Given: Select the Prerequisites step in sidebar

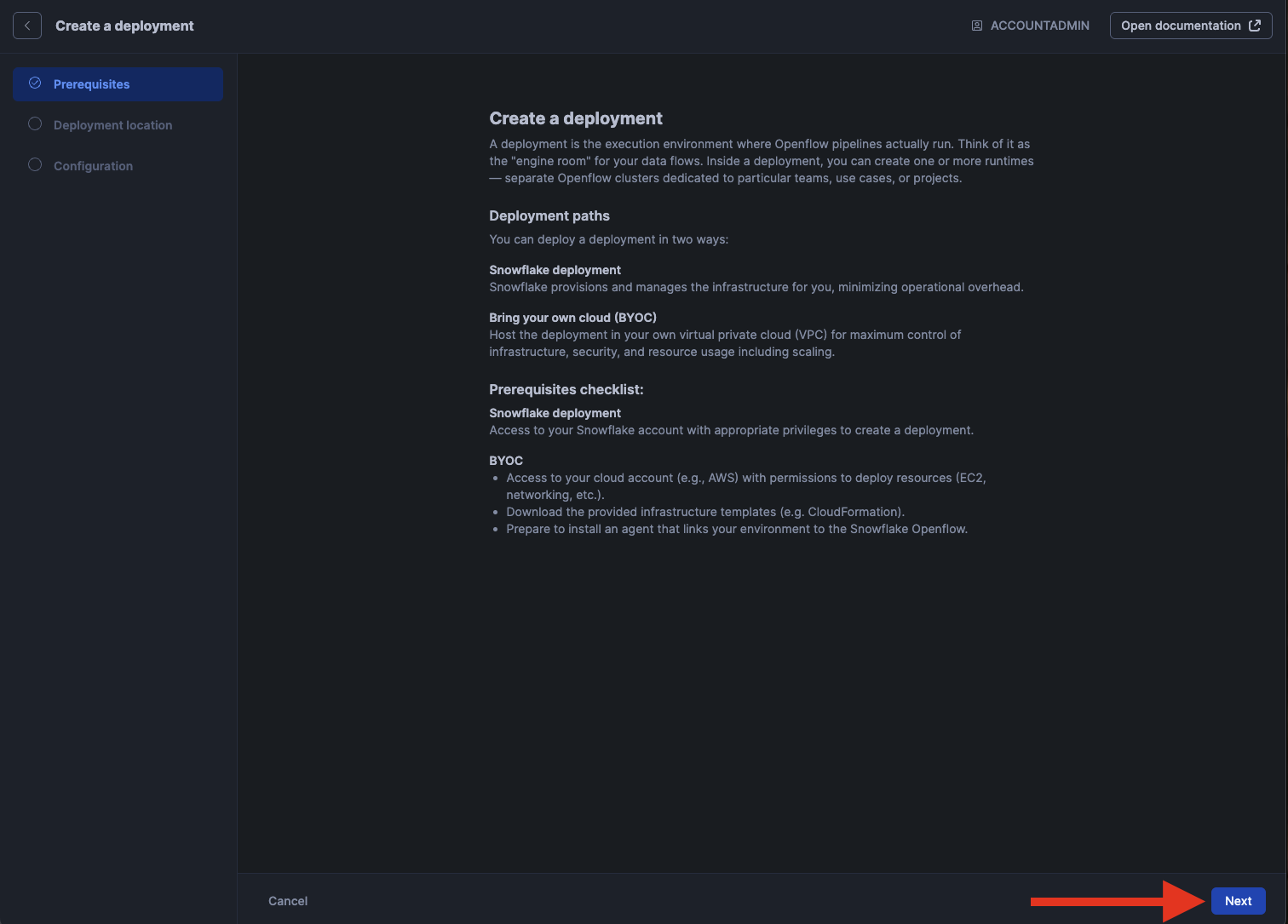Looking at the screenshot, I should tap(92, 84).
